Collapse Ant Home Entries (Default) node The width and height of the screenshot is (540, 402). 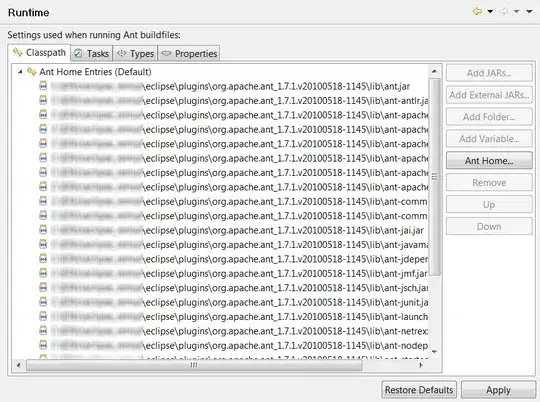point(20,72)
